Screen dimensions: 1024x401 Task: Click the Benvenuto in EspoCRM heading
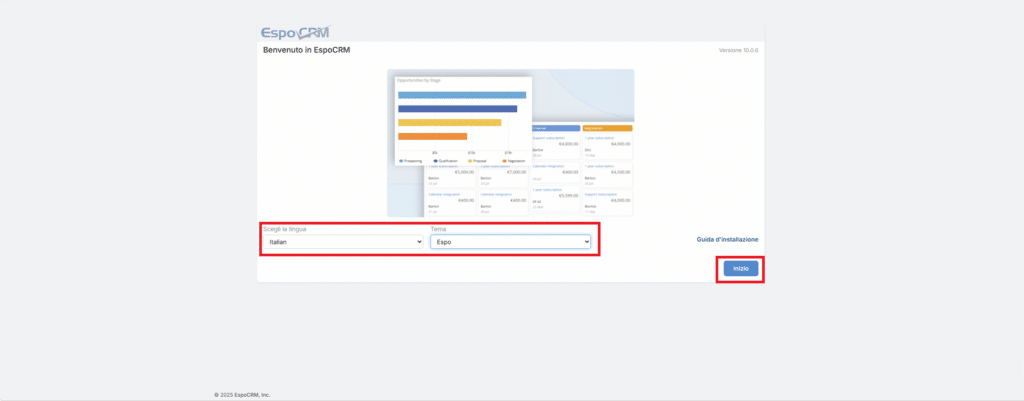pos(306,50)
